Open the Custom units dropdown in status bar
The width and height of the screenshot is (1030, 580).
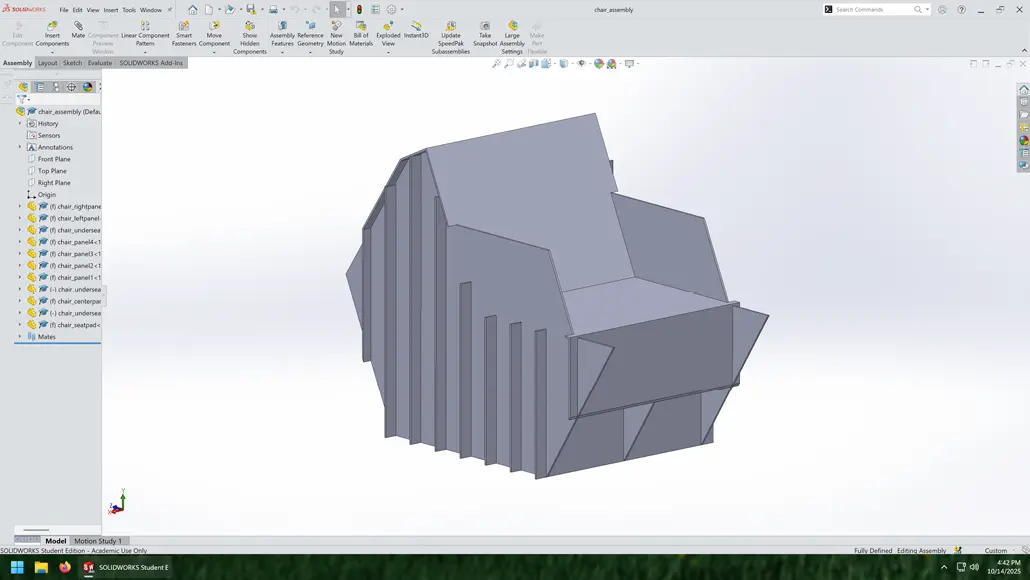click(x=997, y=550)
